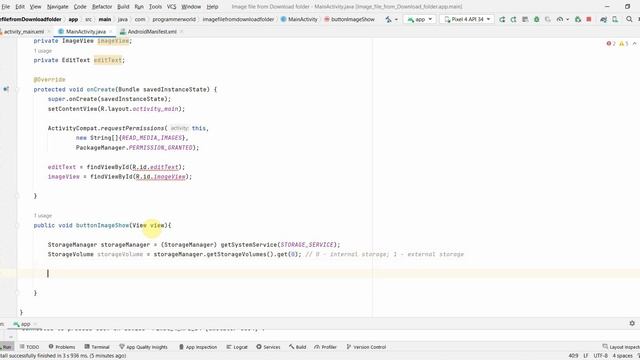Open the App Inspection tool window
The image size is (640, 360).
[198, 347]
